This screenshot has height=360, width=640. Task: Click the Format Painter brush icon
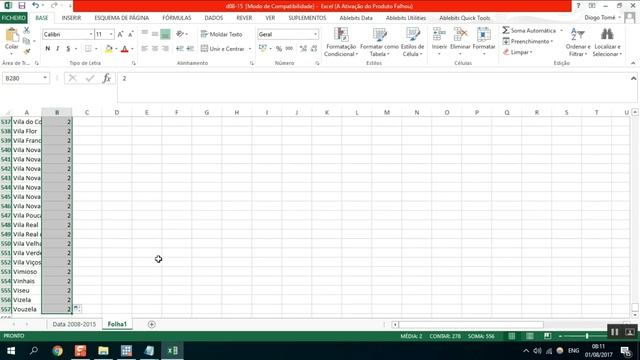[x=27, y=51]
